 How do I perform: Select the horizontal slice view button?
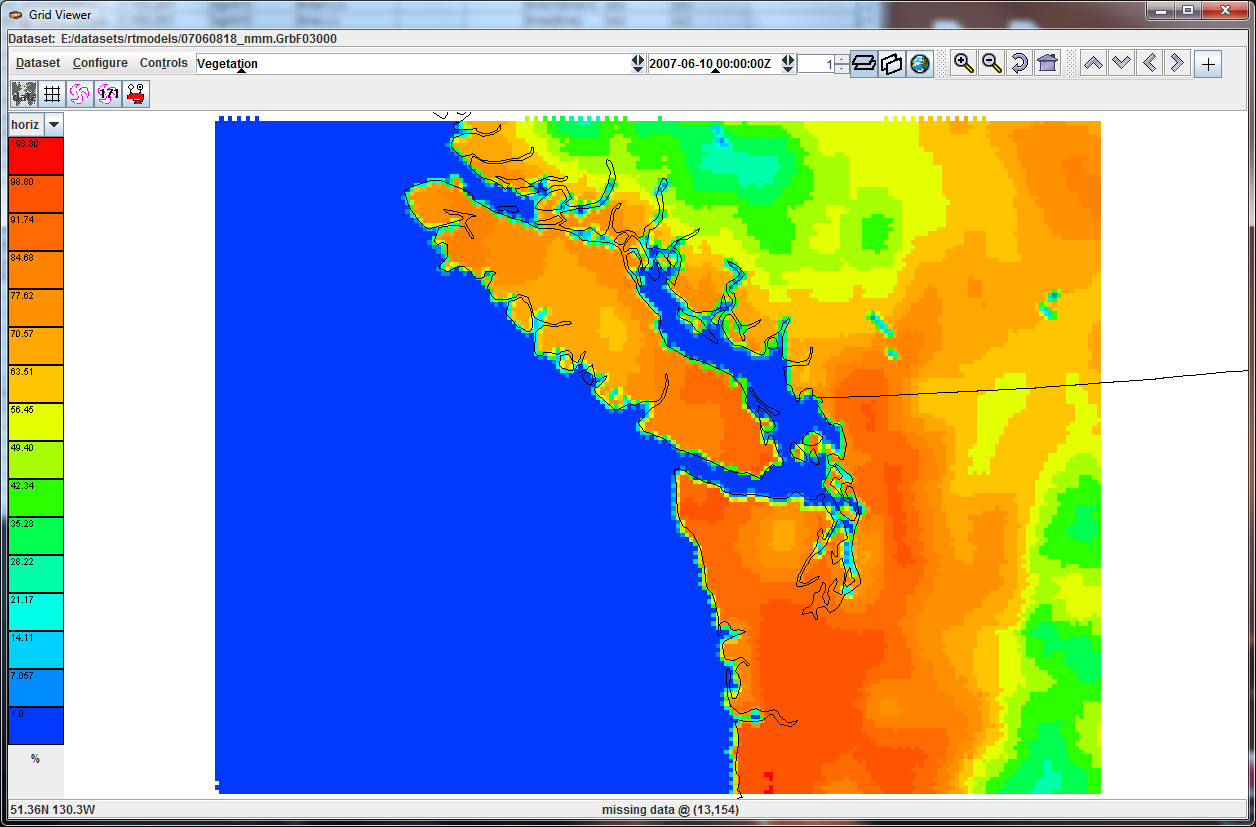click(x=864, y=63)
